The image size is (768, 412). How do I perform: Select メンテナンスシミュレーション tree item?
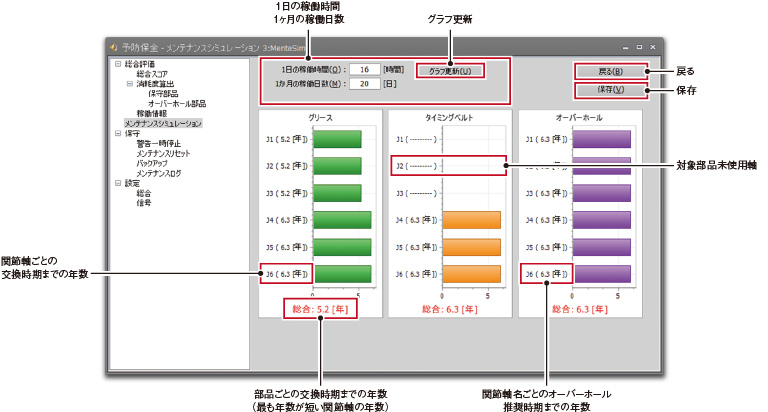(x=163, y=123)
